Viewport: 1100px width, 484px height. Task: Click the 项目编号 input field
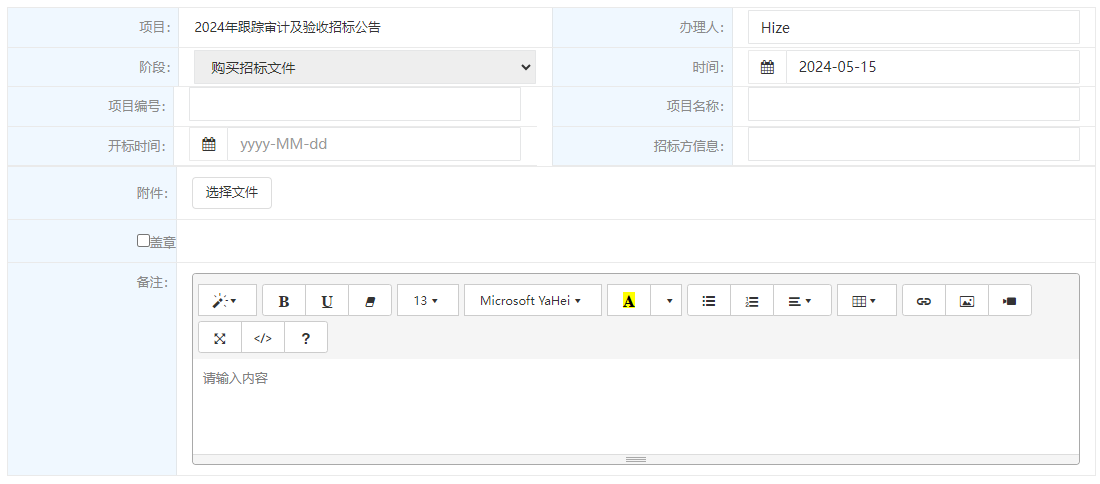355,105
